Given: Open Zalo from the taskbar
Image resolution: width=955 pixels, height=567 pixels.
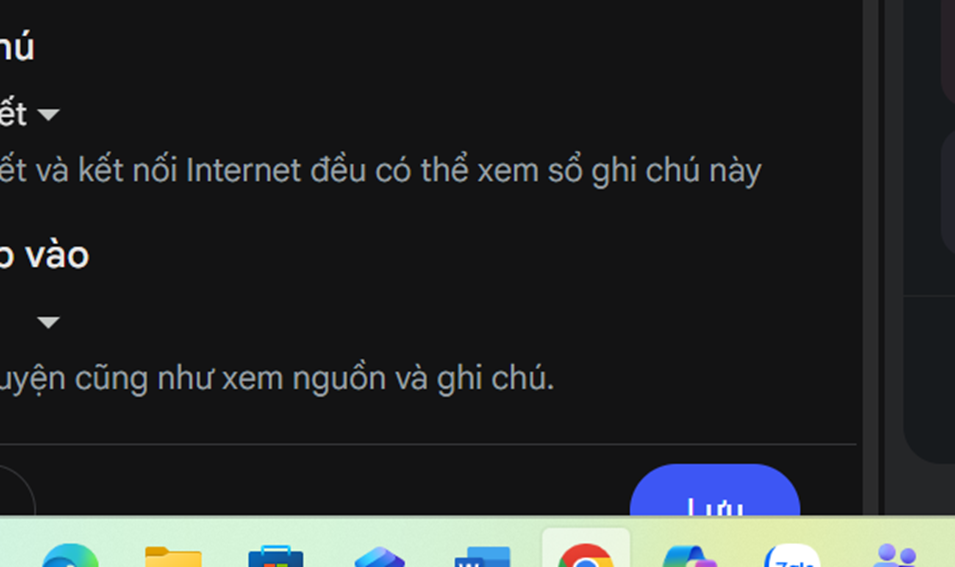Looking at the screenshot, I should [x=792, y=555].
